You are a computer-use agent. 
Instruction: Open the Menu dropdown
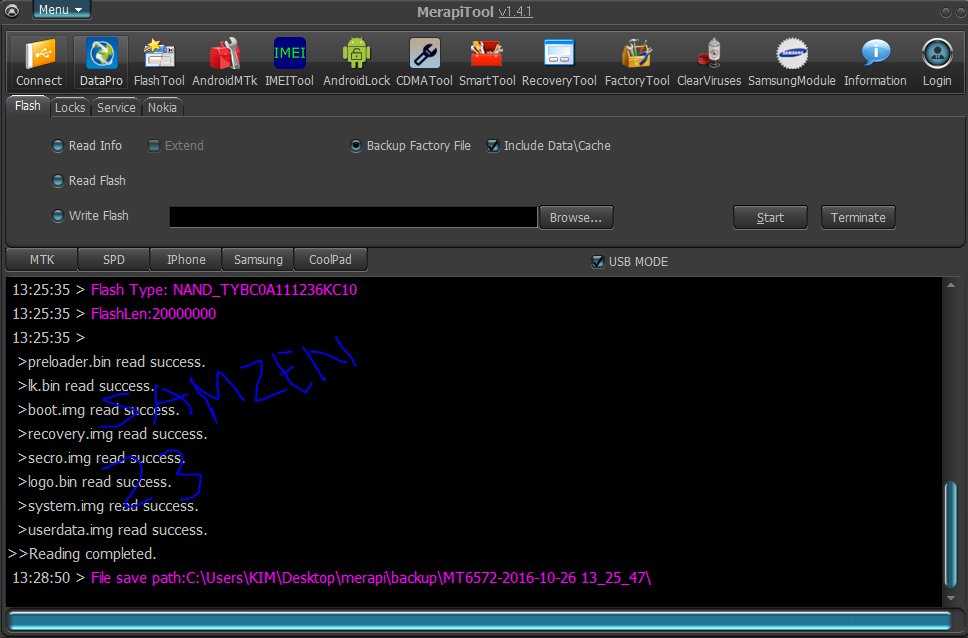point(61,10)
